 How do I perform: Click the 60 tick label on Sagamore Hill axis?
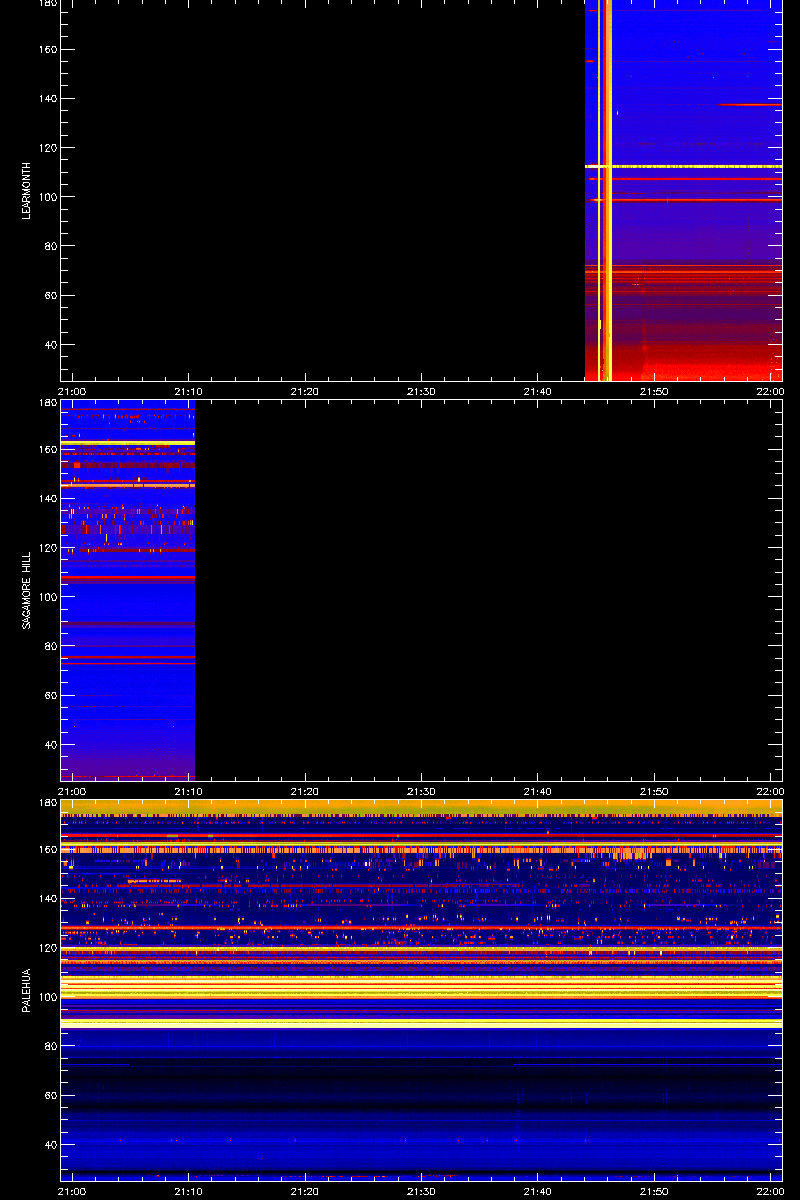[x=49, y=696]
